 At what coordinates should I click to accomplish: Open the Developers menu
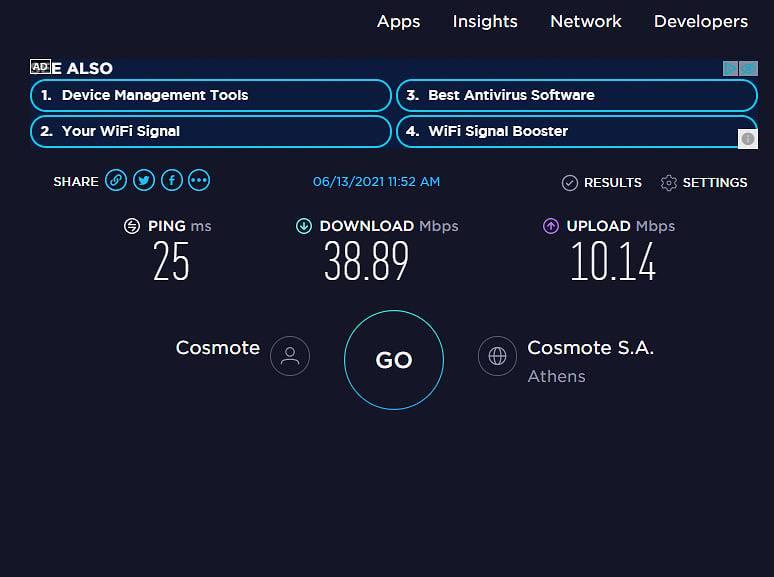[x=700, y=22]
